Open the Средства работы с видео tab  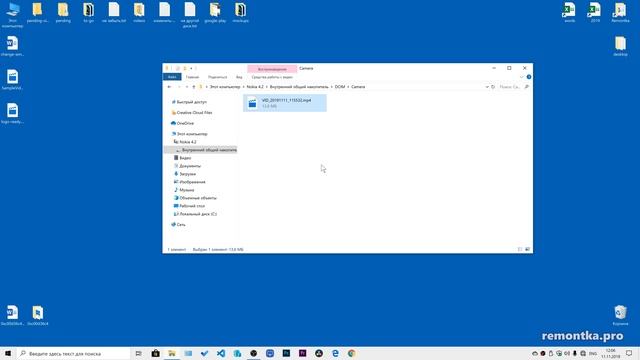tap(272, 77)
